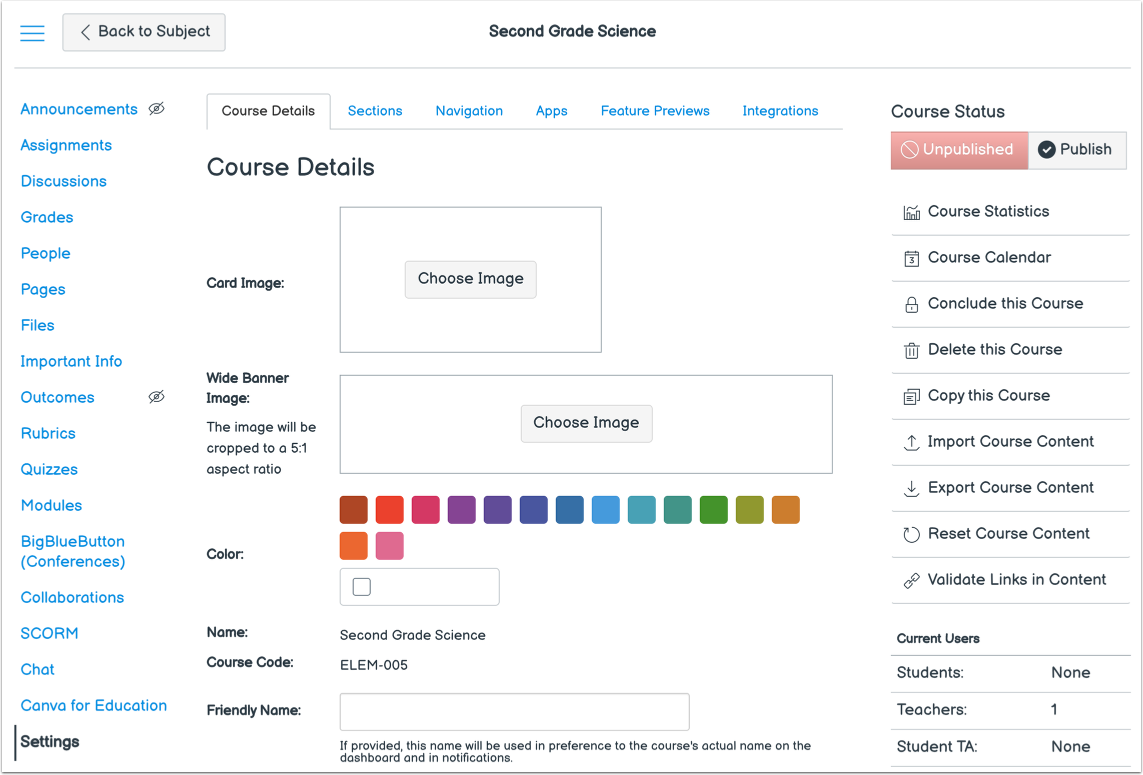The width and height of the screenshot is (1143, 775).
Task: Open the Course Statistics link
Action: (988, 211)
